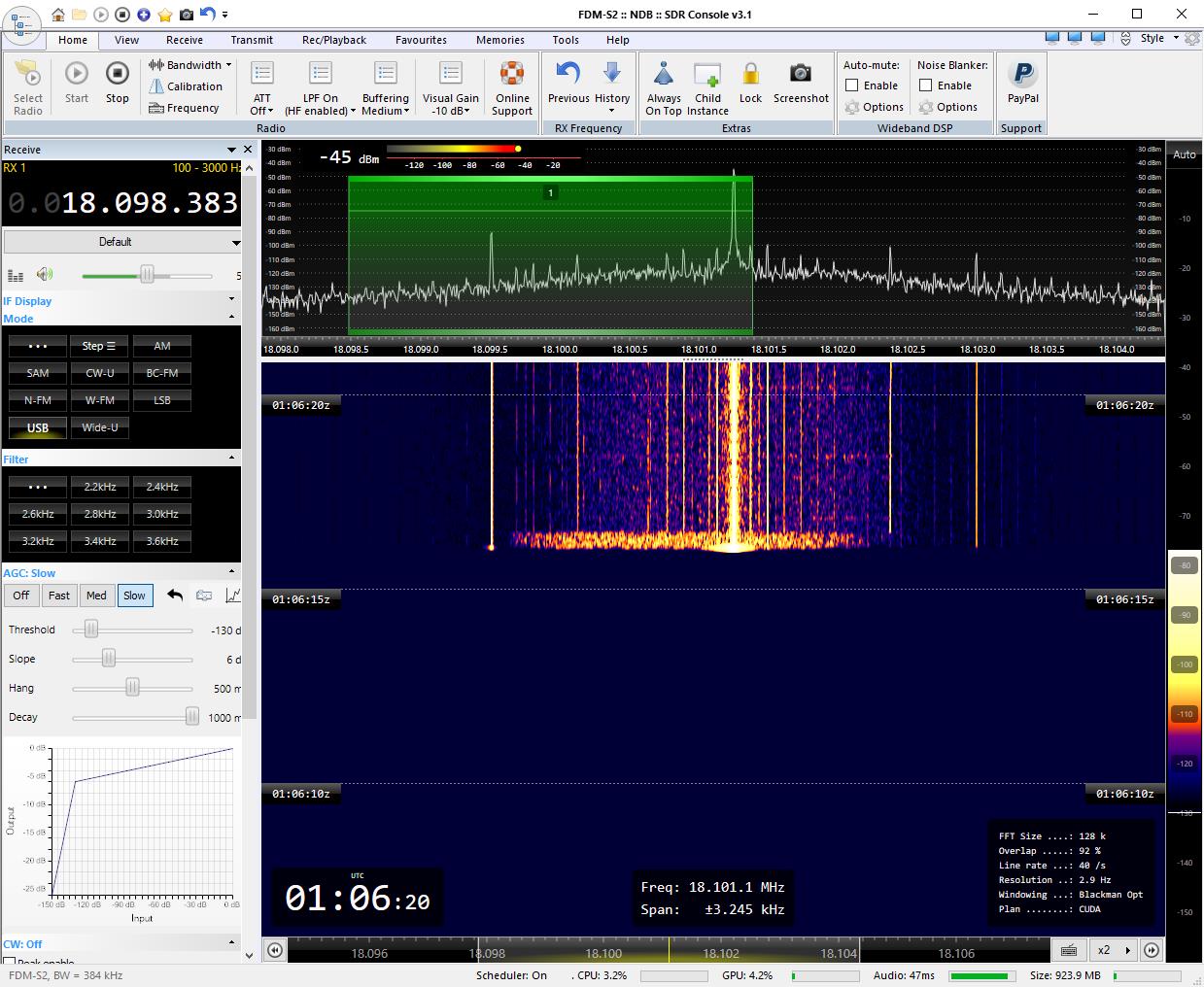
Task: Mute audio with the speaker icon
Action: click(x=45, y=275)
